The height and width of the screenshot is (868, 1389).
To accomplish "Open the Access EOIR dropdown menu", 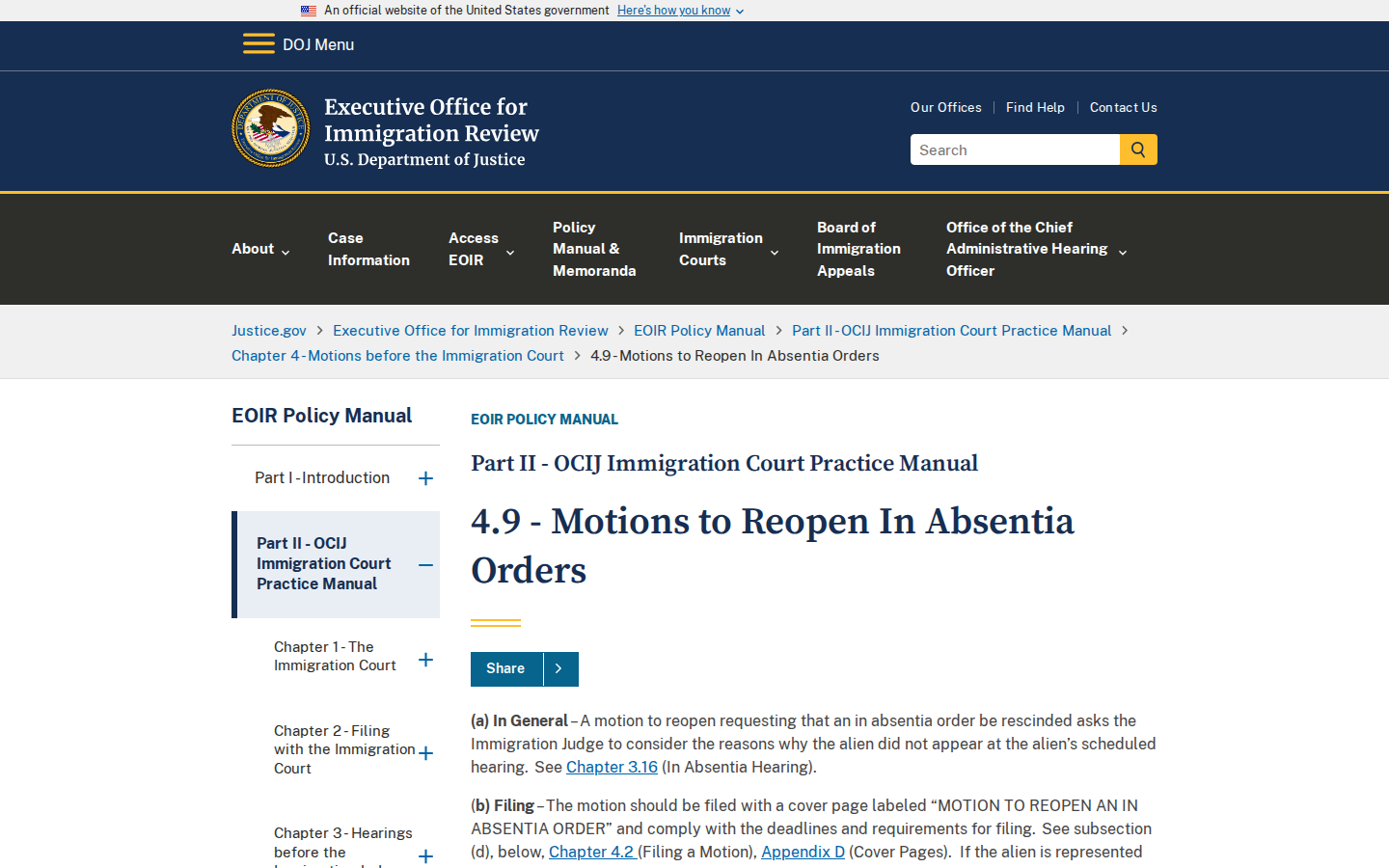I will click(x=481, y=249).
